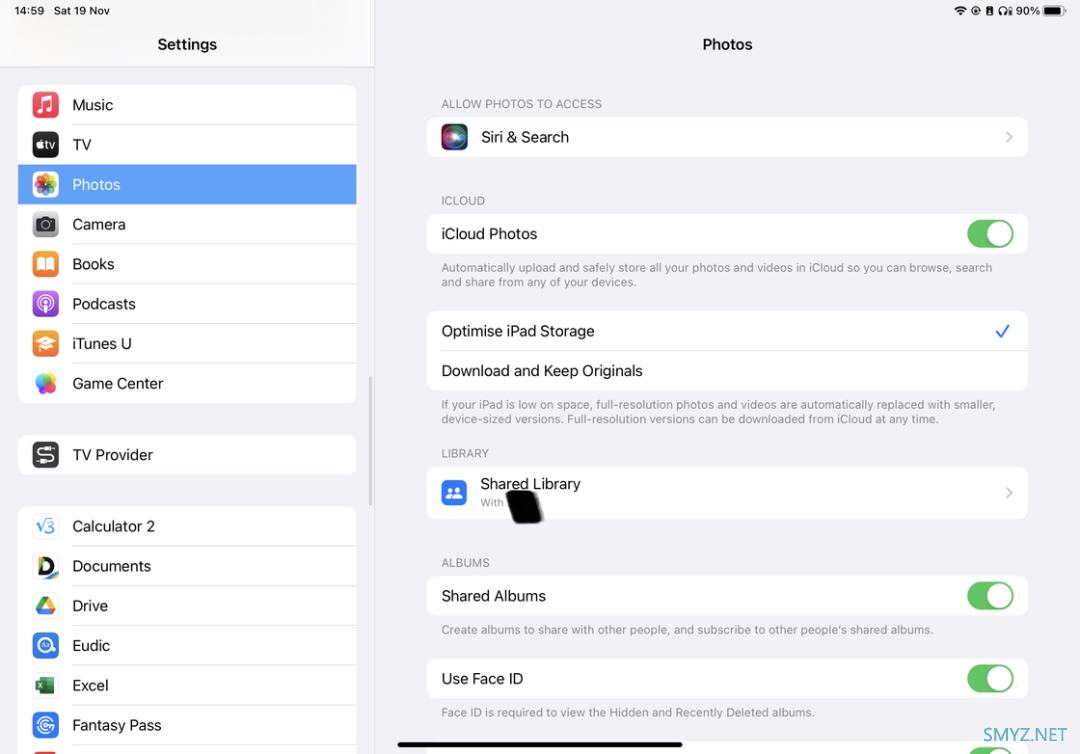Image resolution: width=1080 pixels, height=754 pixels.
Task: Tap the Photos pinwheel icon
Action: point(45,185)
